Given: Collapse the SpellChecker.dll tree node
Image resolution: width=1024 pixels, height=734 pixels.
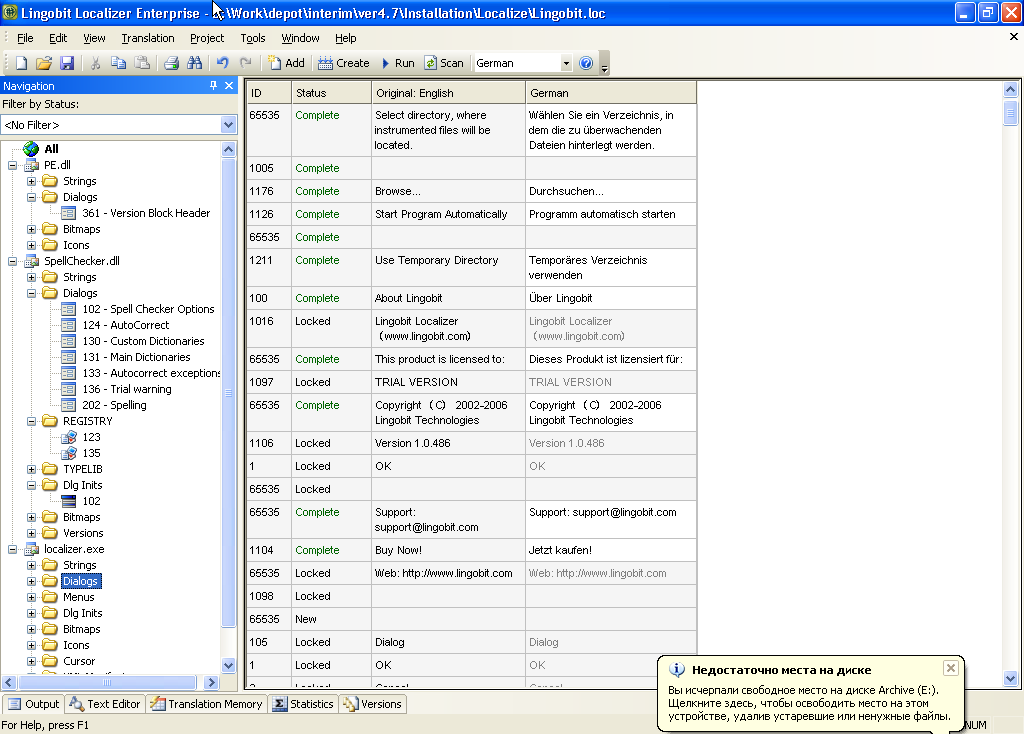Looking at the screenshot, I should [x=12, y=261].
